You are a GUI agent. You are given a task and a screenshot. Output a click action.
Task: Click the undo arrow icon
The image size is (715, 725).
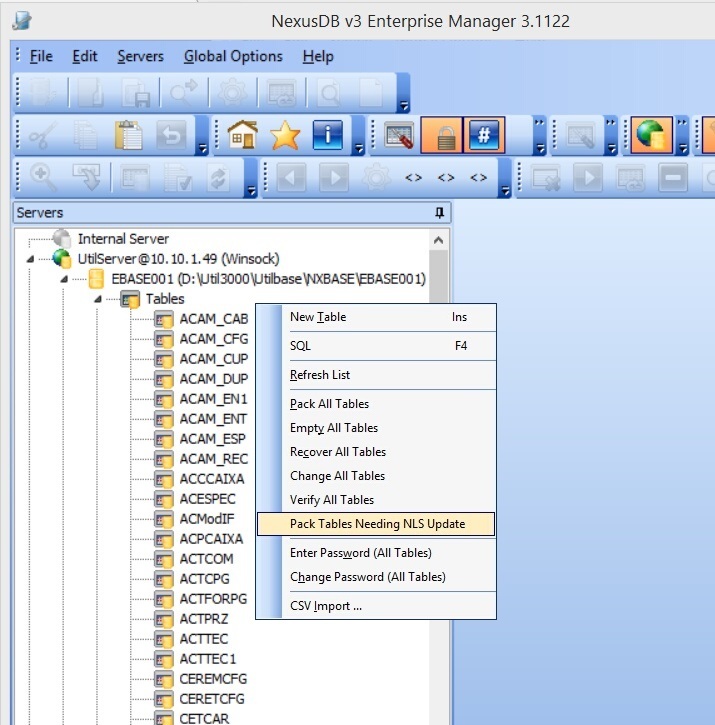(171, 135)
